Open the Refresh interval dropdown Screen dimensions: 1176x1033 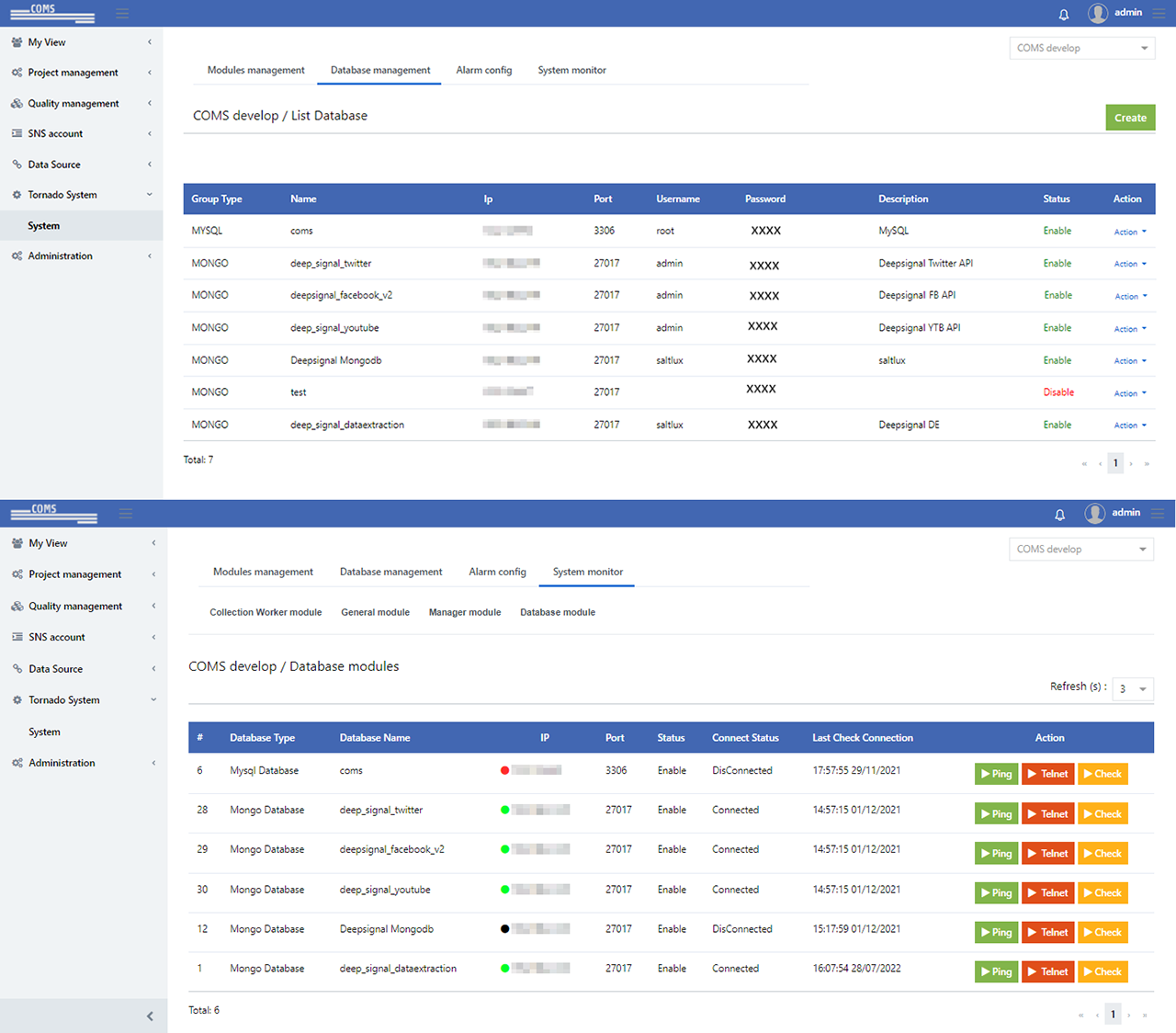click(x=1132, y=689)
